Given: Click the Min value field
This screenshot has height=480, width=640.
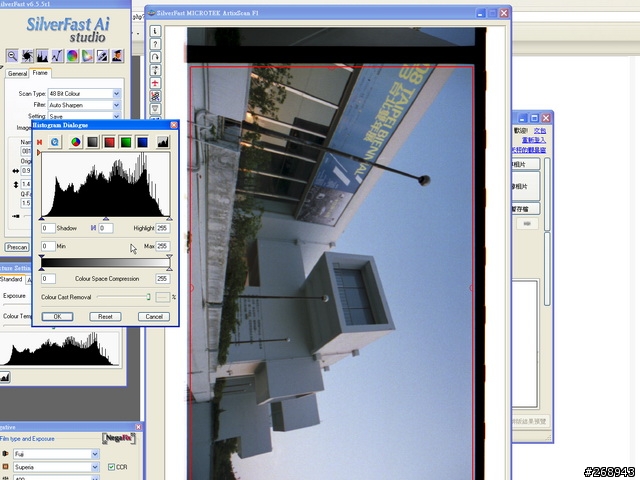Looking at the screenshot, I should [x=48, y=246].
